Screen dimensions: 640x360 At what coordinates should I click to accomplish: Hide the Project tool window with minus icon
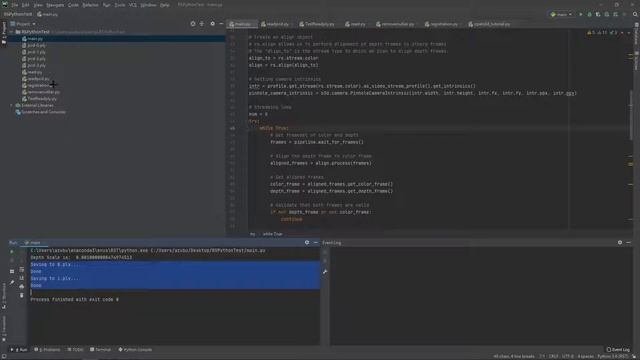[x=221, y=24]
